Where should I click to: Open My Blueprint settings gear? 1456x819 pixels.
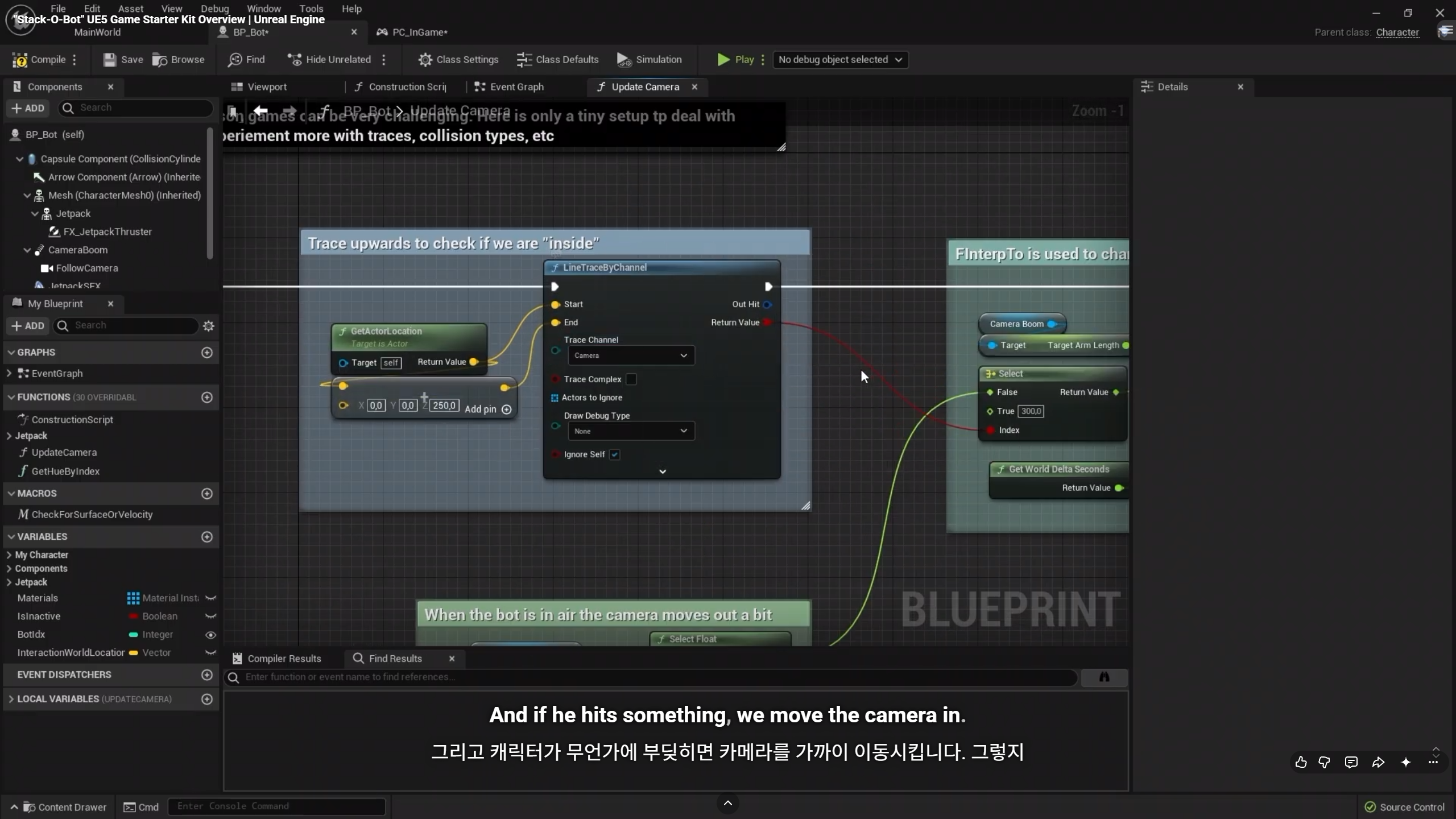(x=209, y=326)
